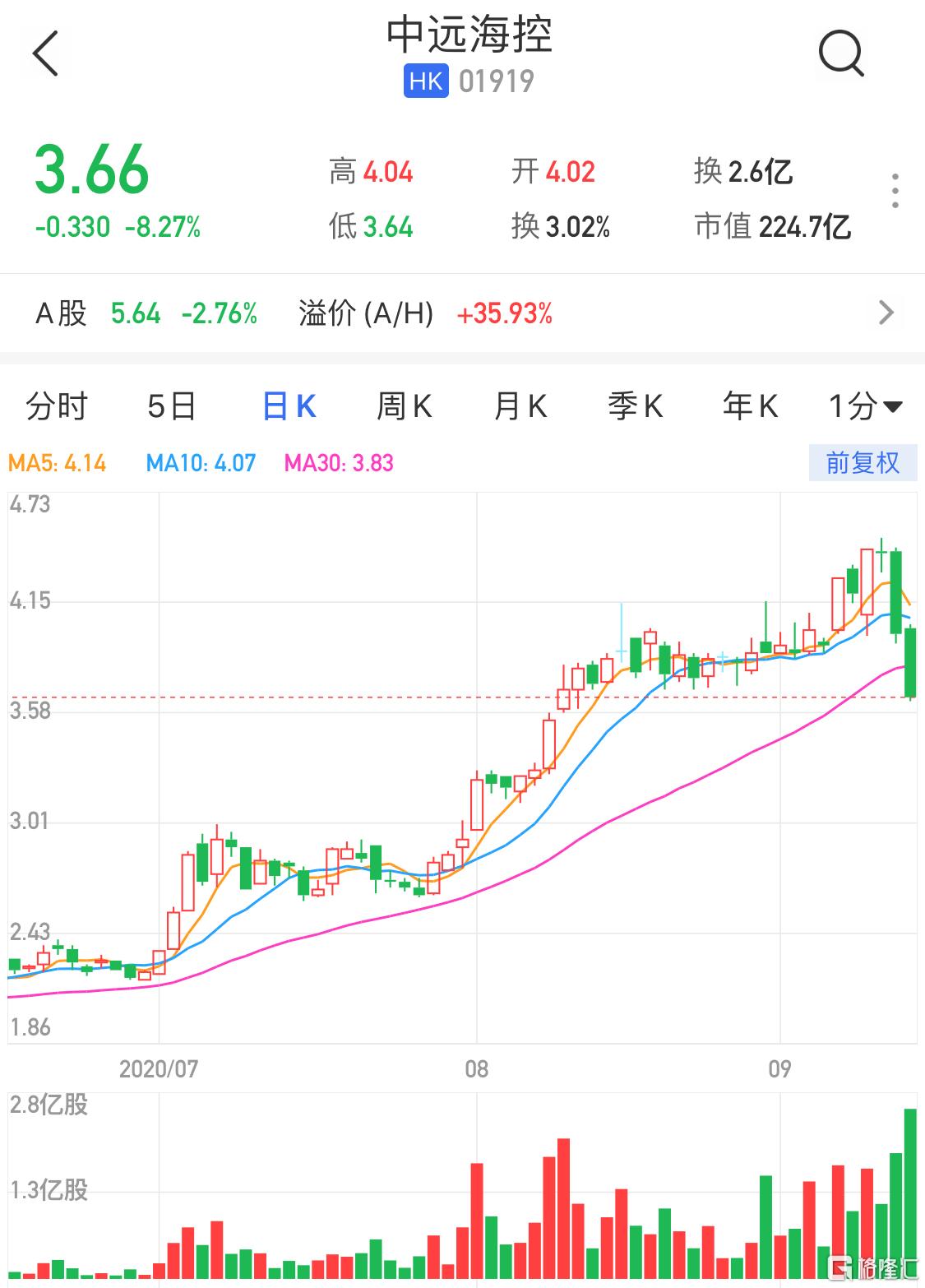Viewport: 925px width, 1288px height.
Task: Click the MA10: 4.07 indicator label
Action: click(201, 463)
